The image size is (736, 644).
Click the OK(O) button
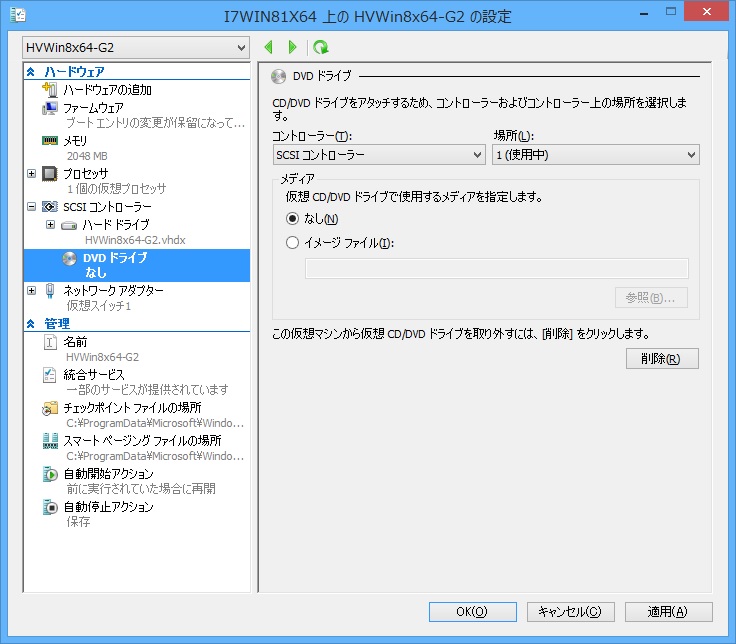[x=473, y=612]
